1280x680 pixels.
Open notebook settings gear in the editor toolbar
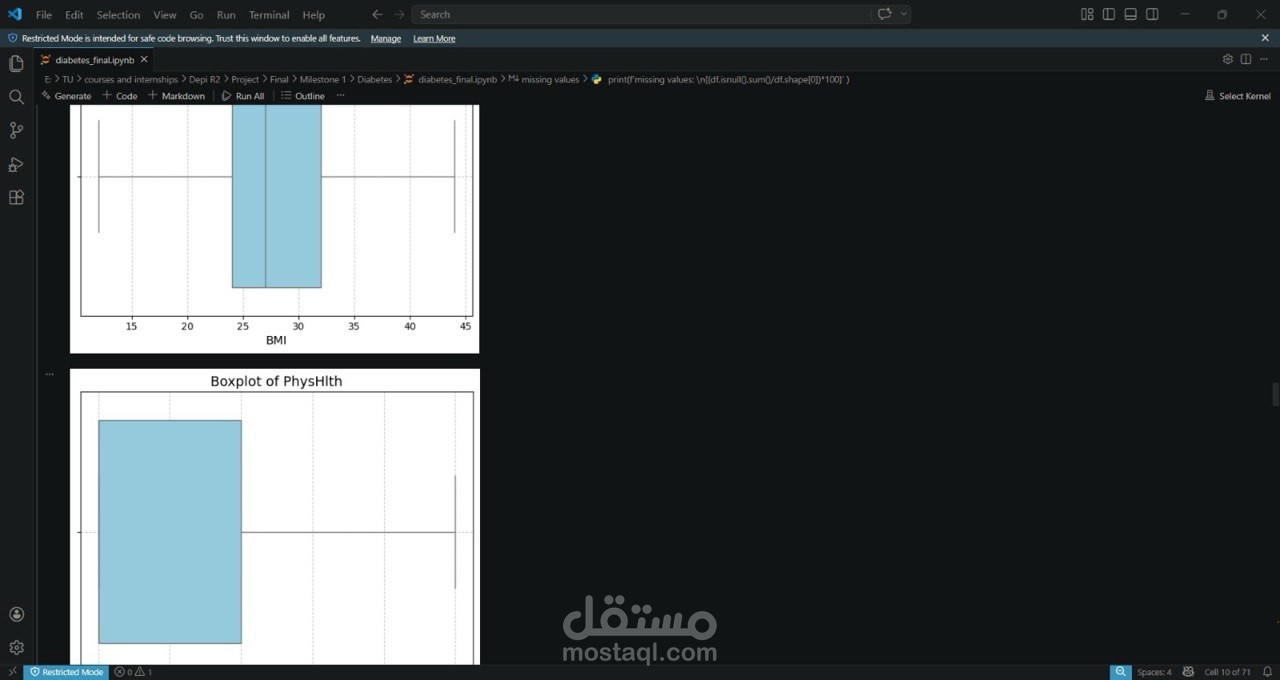point(1228,59)
